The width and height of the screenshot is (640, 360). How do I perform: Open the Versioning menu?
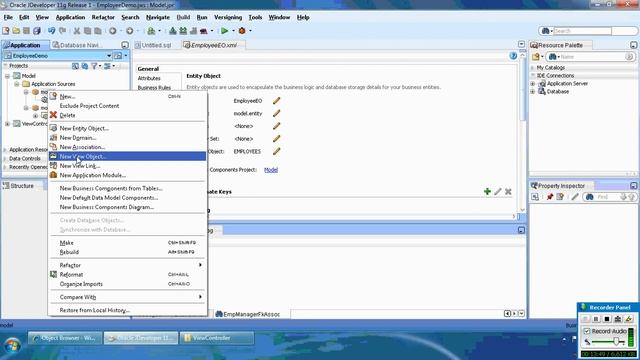point(228,18)
